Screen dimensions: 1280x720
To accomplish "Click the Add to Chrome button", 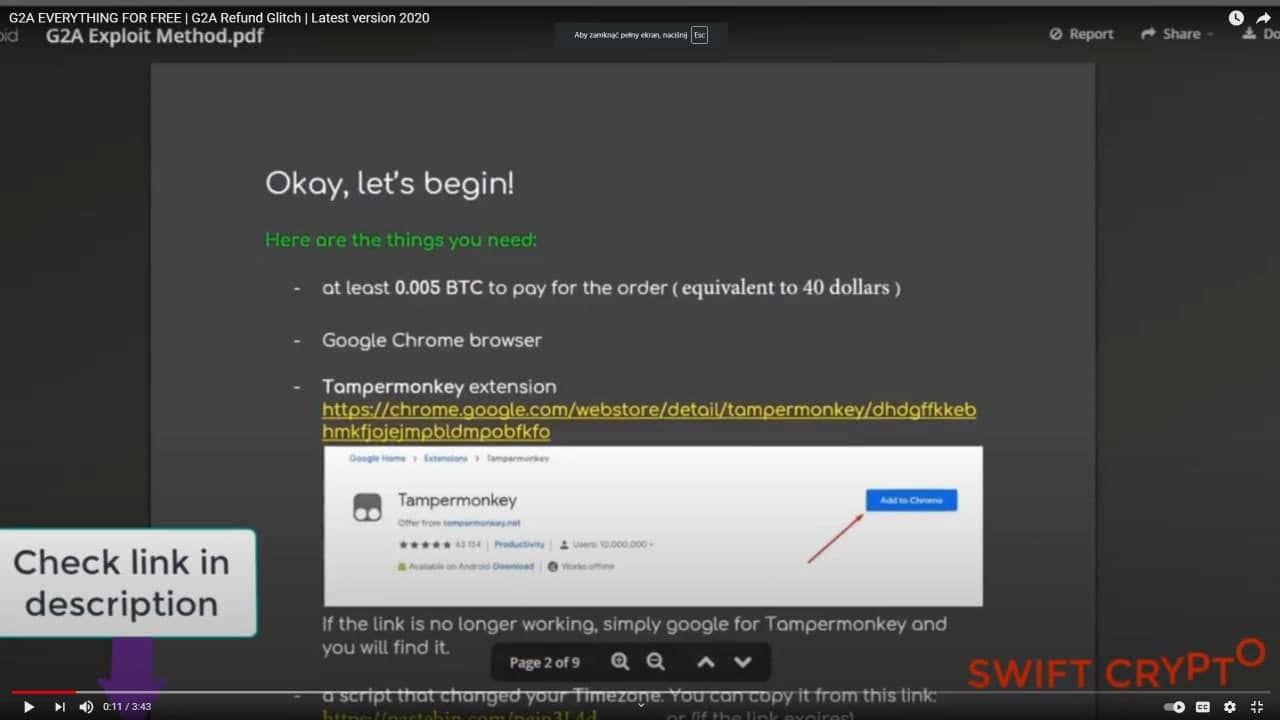I will [x=911, y=500].
